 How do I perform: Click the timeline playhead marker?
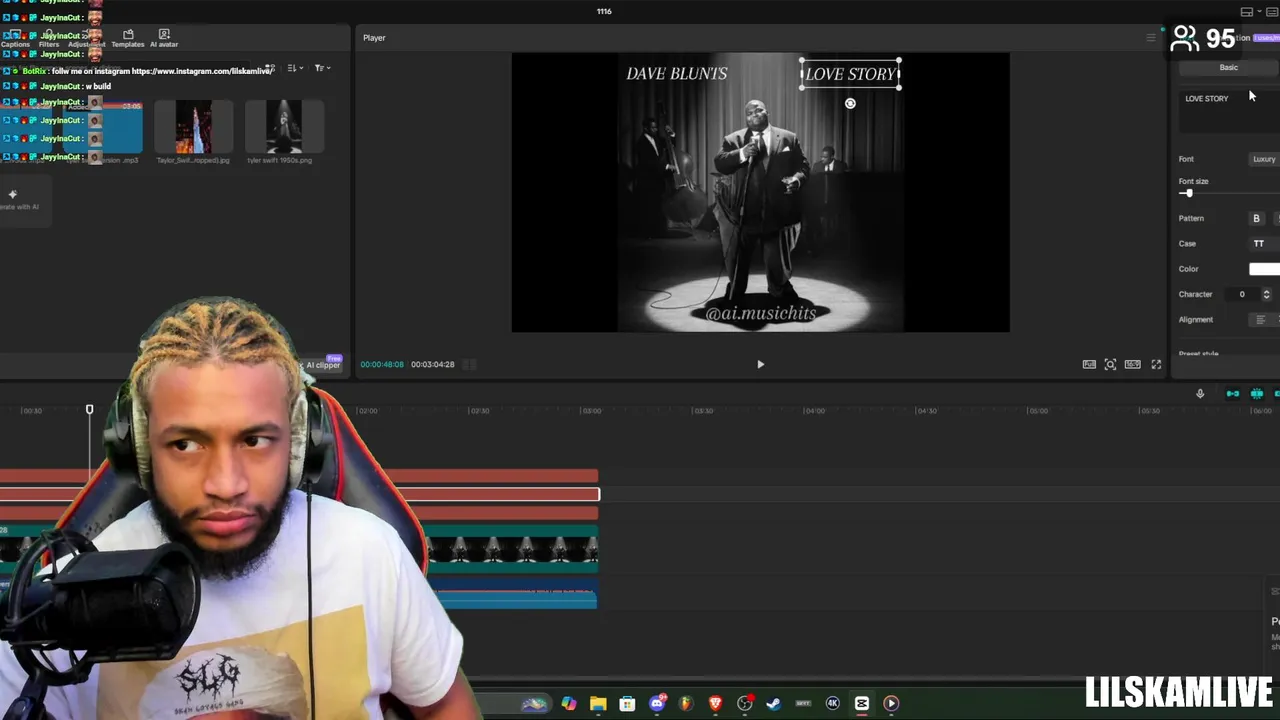coord(89,409)
